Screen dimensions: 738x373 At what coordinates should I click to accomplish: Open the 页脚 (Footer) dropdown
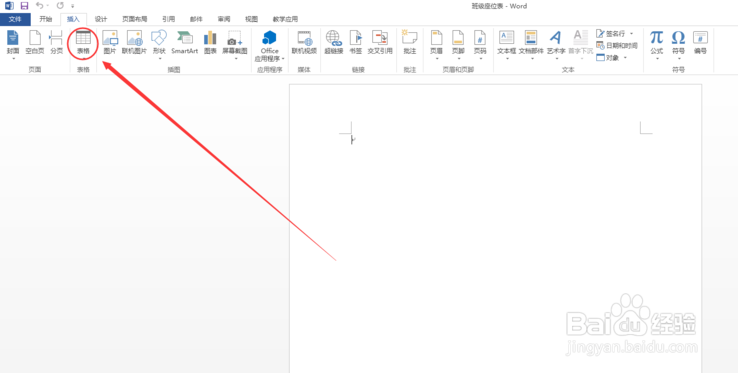tap(458, 45)
